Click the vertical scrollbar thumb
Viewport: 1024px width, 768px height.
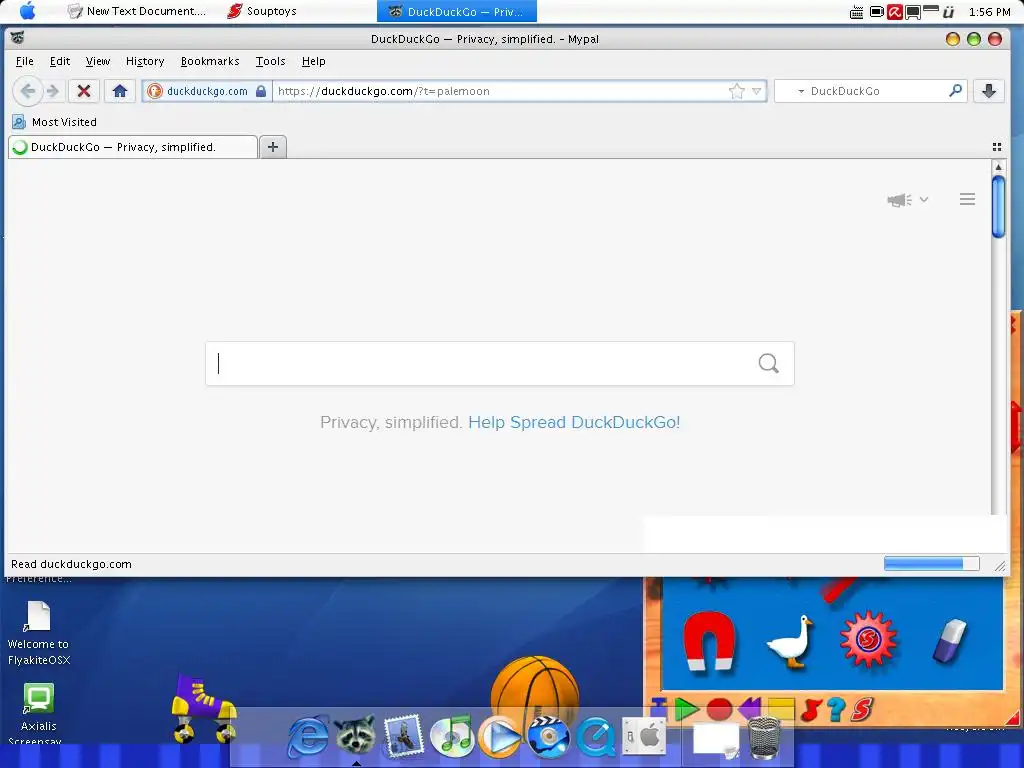point(998,206)
